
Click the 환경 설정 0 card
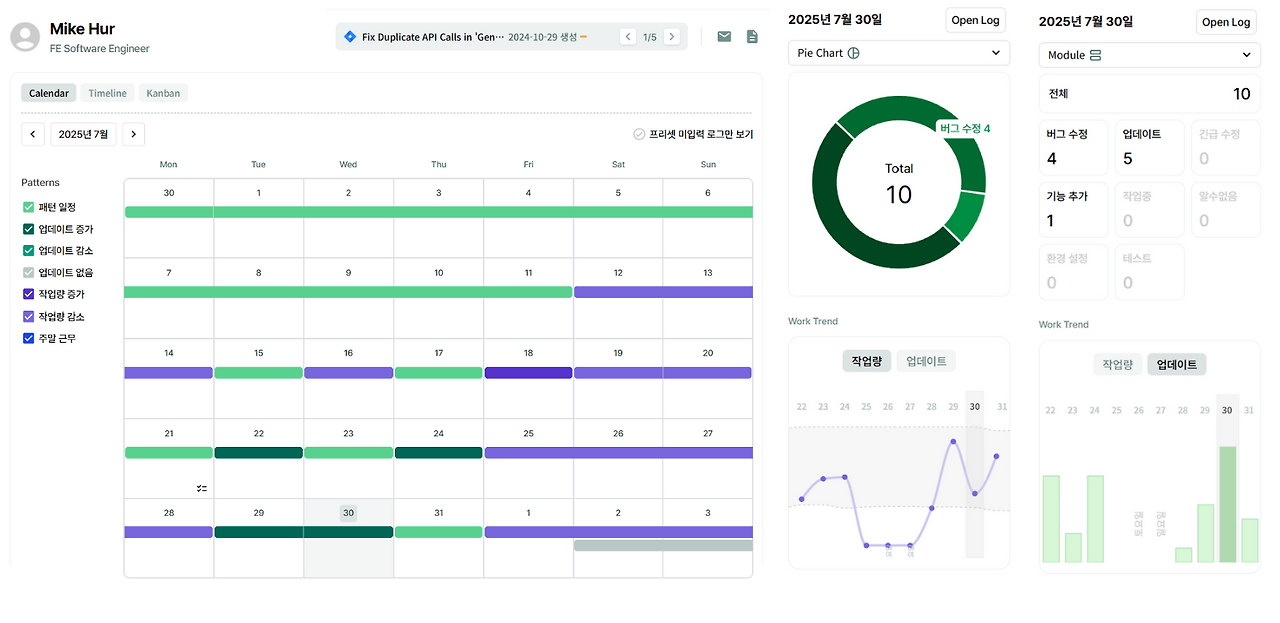(1073, 271)
